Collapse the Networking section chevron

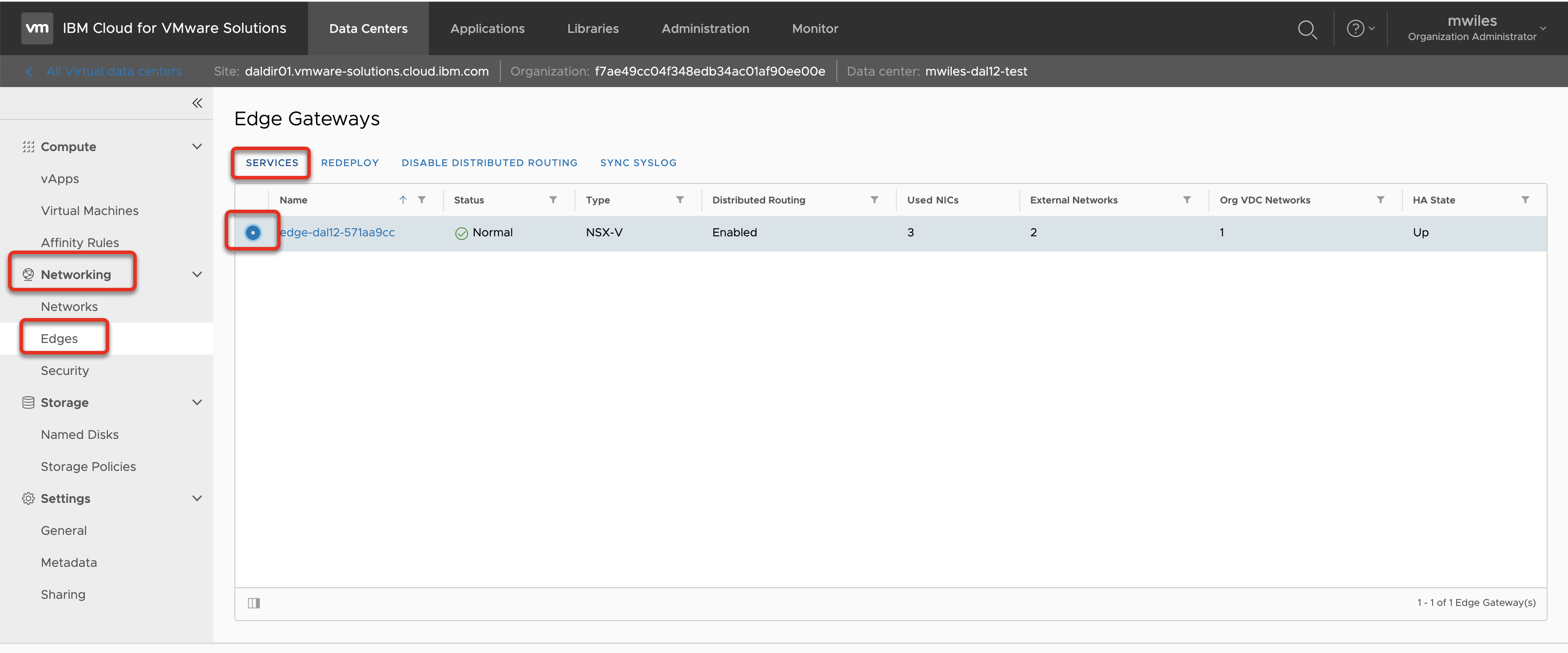(x=197, y=275)
